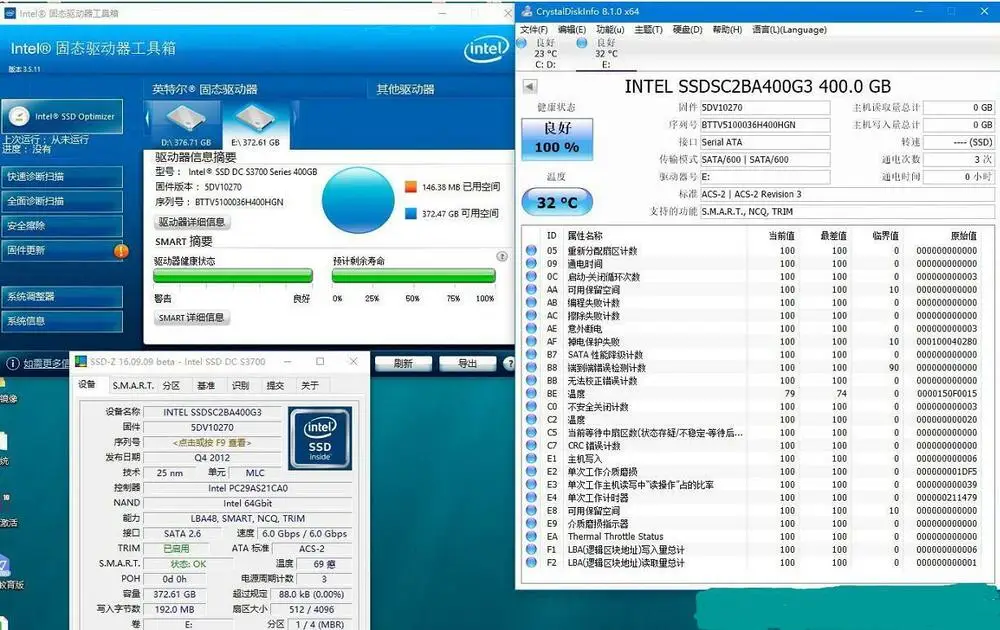Click the 刷新 button

coord(403,363)
